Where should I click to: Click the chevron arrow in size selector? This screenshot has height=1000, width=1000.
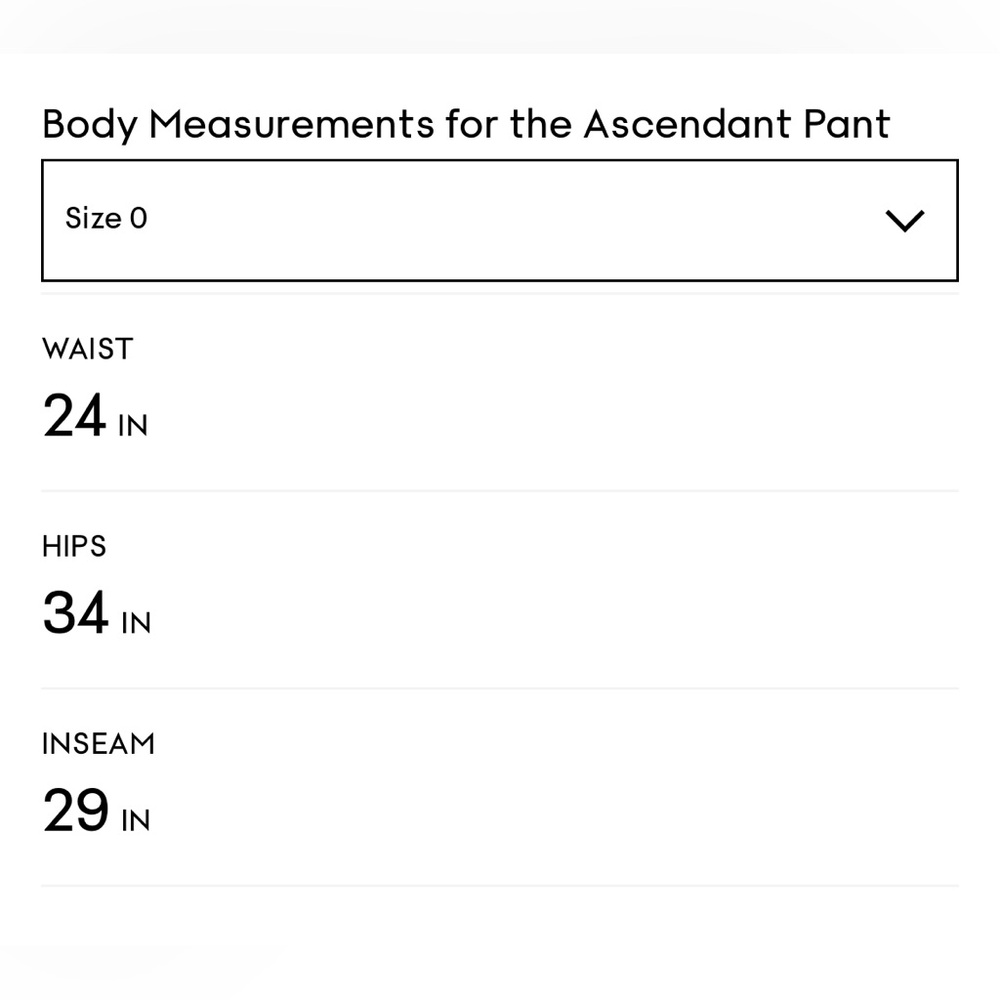[x=904, y=221]
